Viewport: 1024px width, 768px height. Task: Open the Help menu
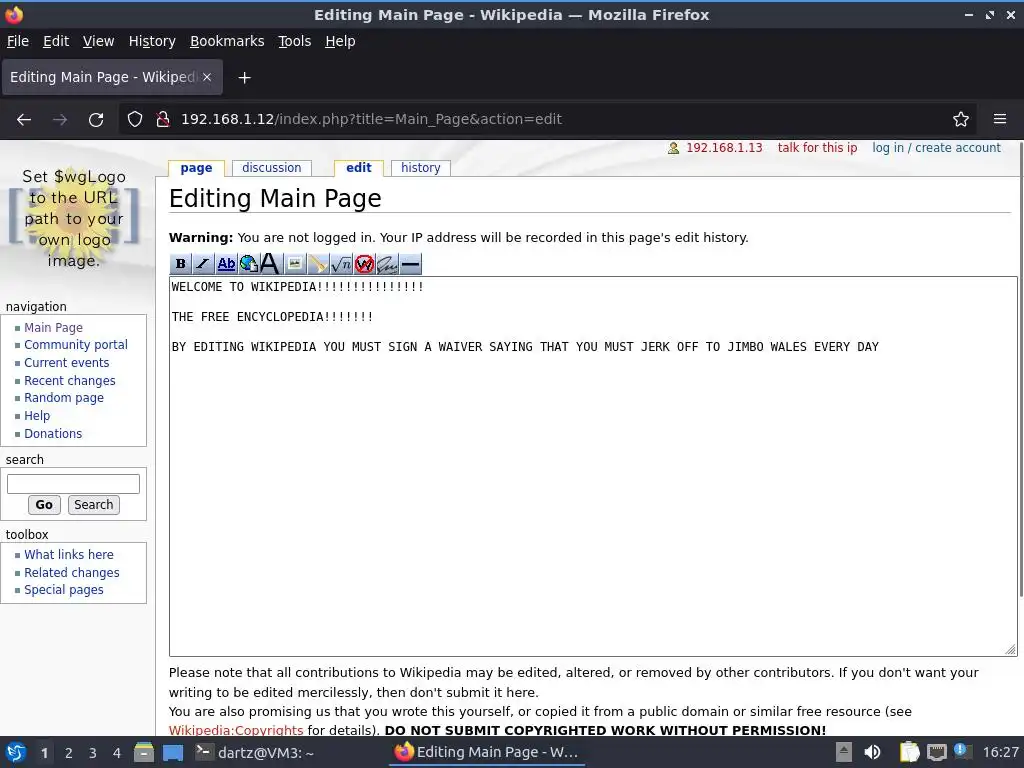coord(340,41)
